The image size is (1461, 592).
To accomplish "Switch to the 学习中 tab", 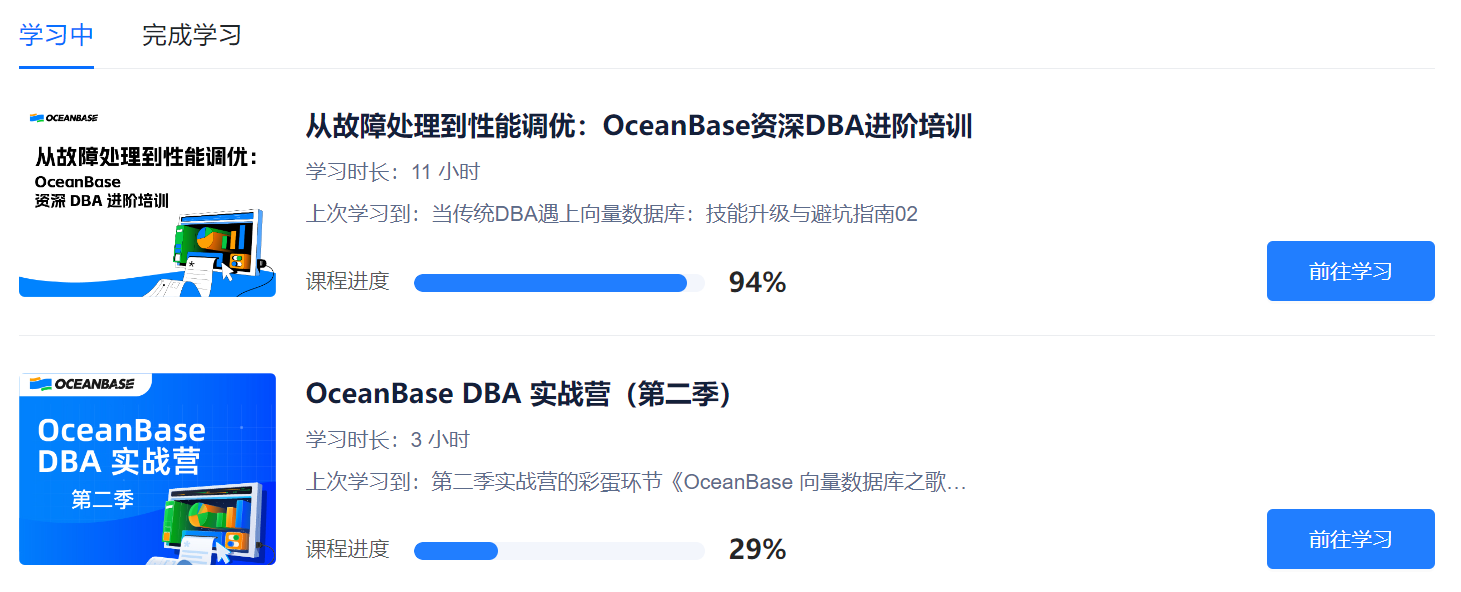I will point(56,35).
